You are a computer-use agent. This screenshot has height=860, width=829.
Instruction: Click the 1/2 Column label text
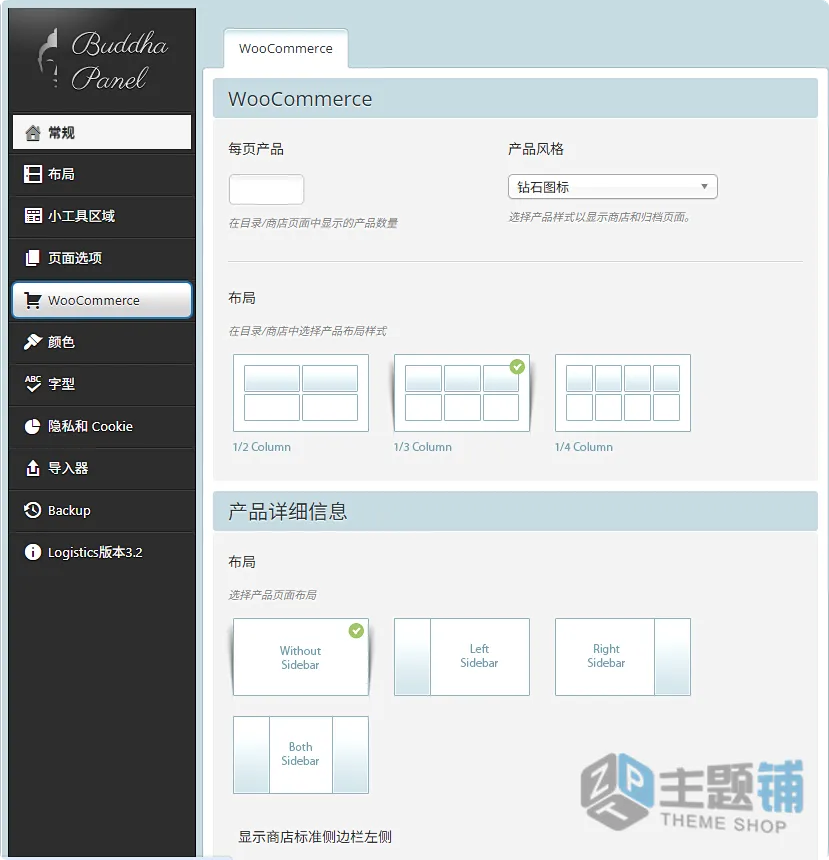262,447
